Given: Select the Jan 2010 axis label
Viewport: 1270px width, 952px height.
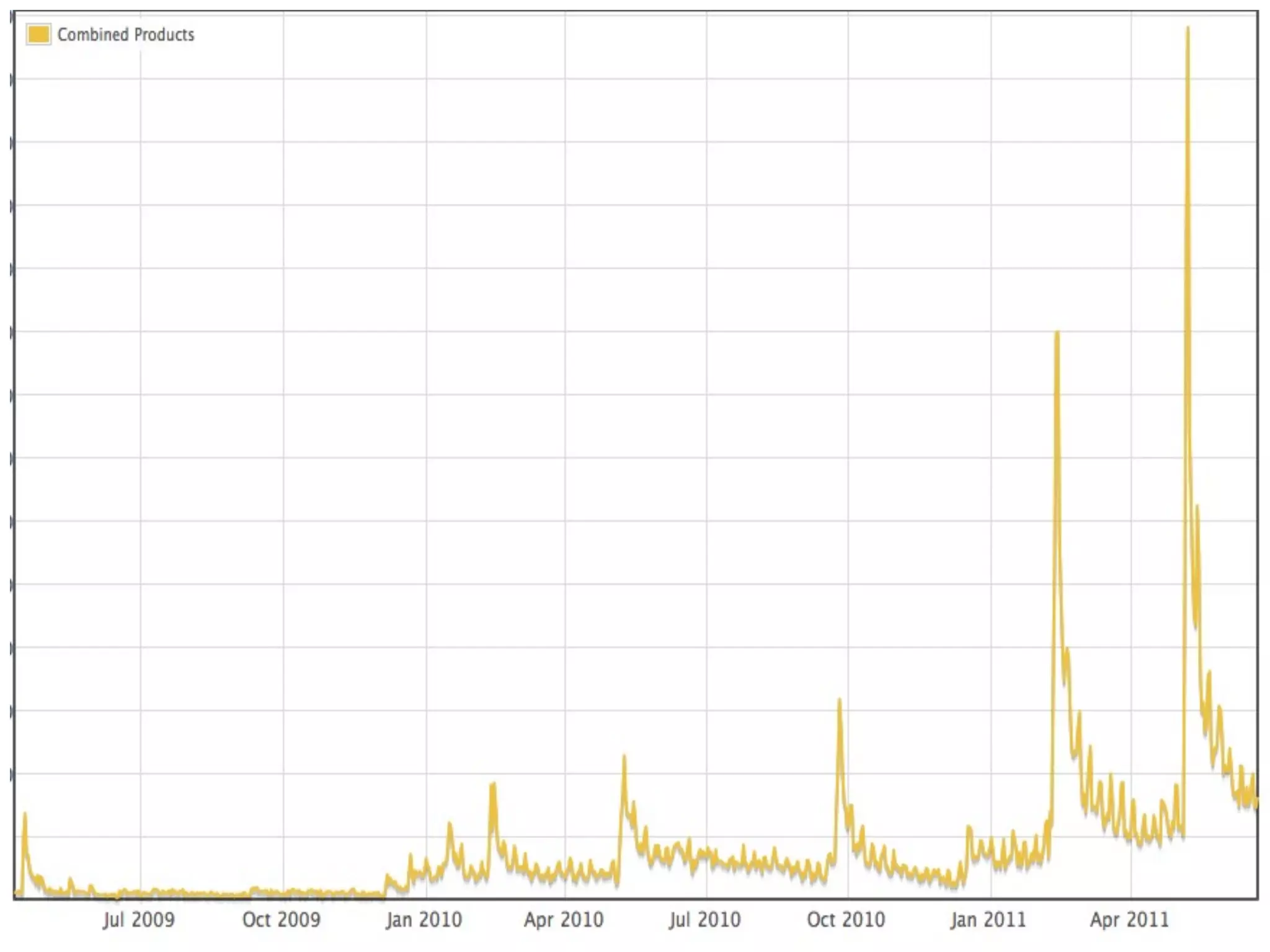Looking at the screenshot, I should click(424, 920).
